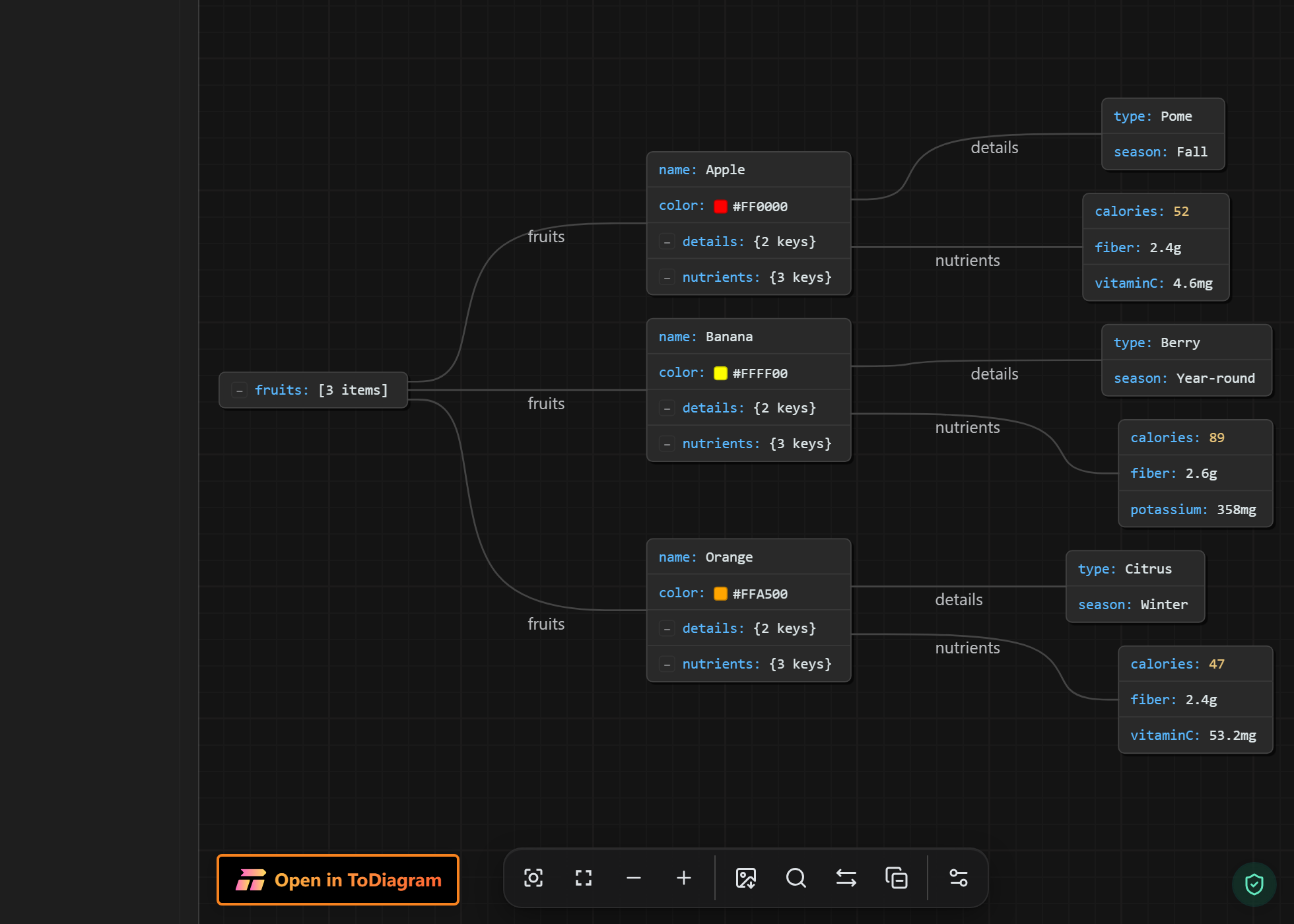This screenshot has height=924, width=1294.
Task: Click the 'calories: 89' row
Action: pyautogui.click(x=1196, y=438)
